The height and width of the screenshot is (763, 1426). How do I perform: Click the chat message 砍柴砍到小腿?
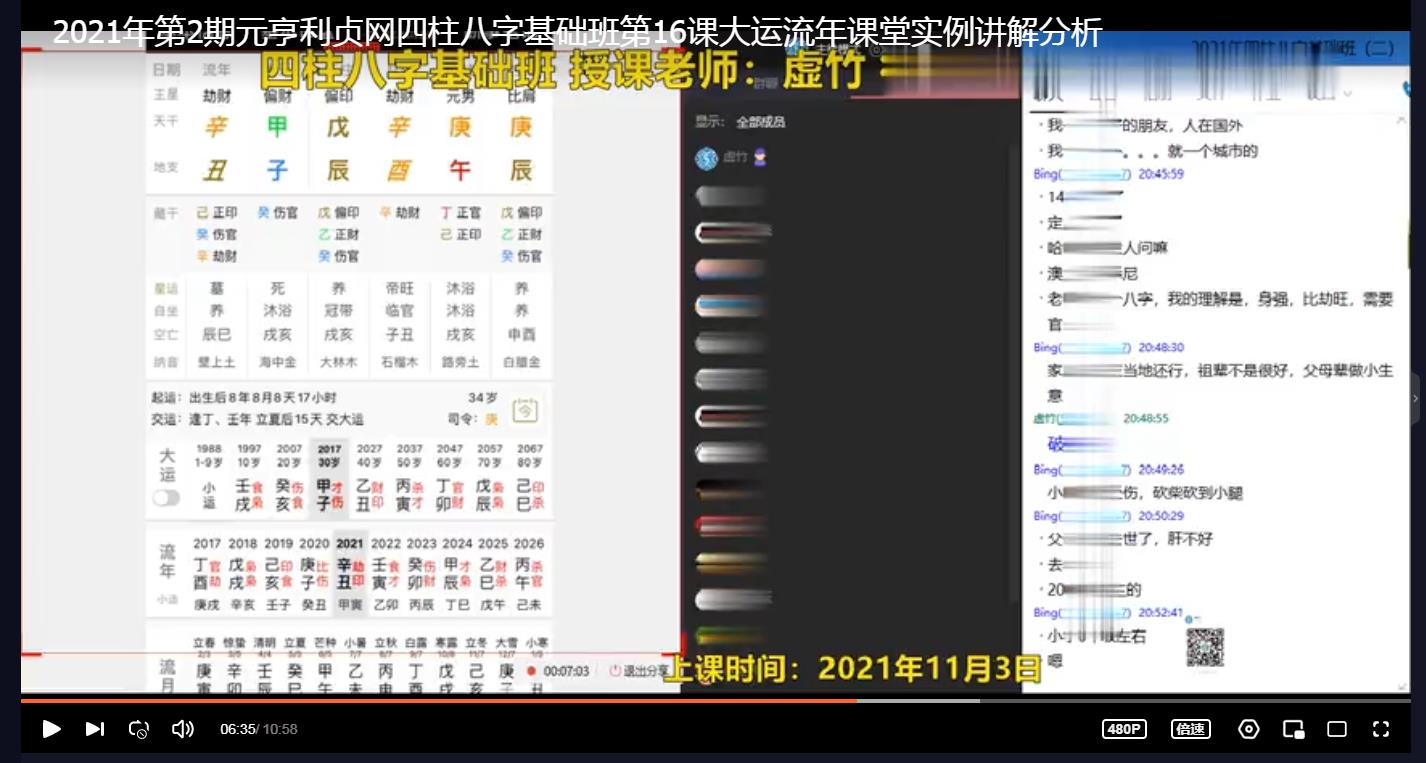point(1198,492)
